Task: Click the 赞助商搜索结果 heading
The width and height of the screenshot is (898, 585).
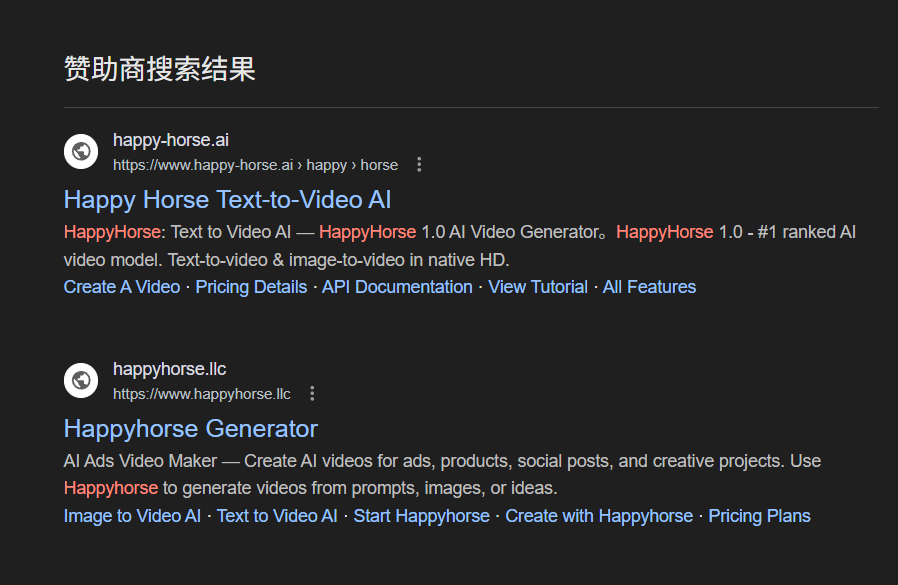Action: coord(160,69)
